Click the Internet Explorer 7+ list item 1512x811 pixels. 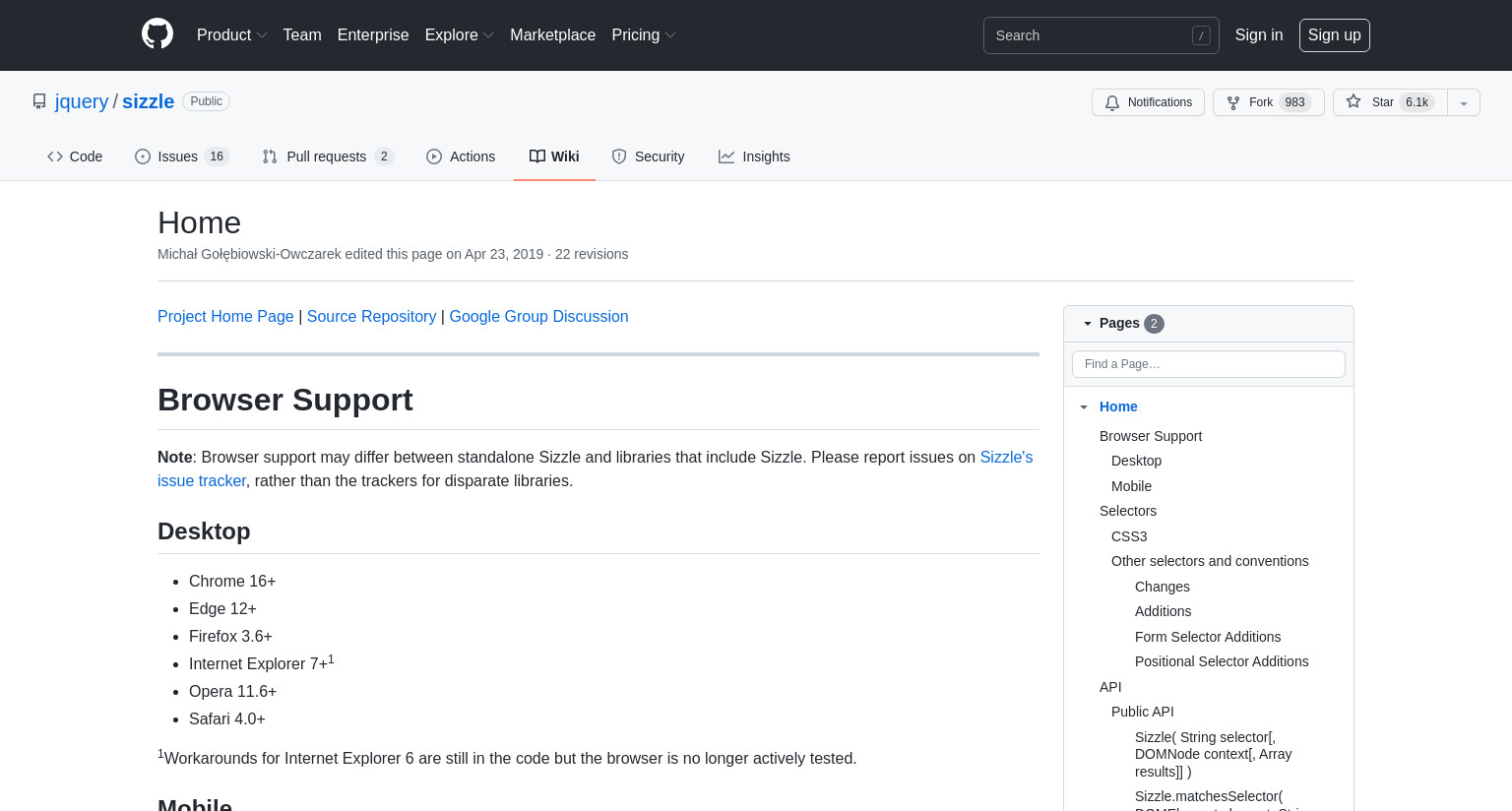[261, 662]
